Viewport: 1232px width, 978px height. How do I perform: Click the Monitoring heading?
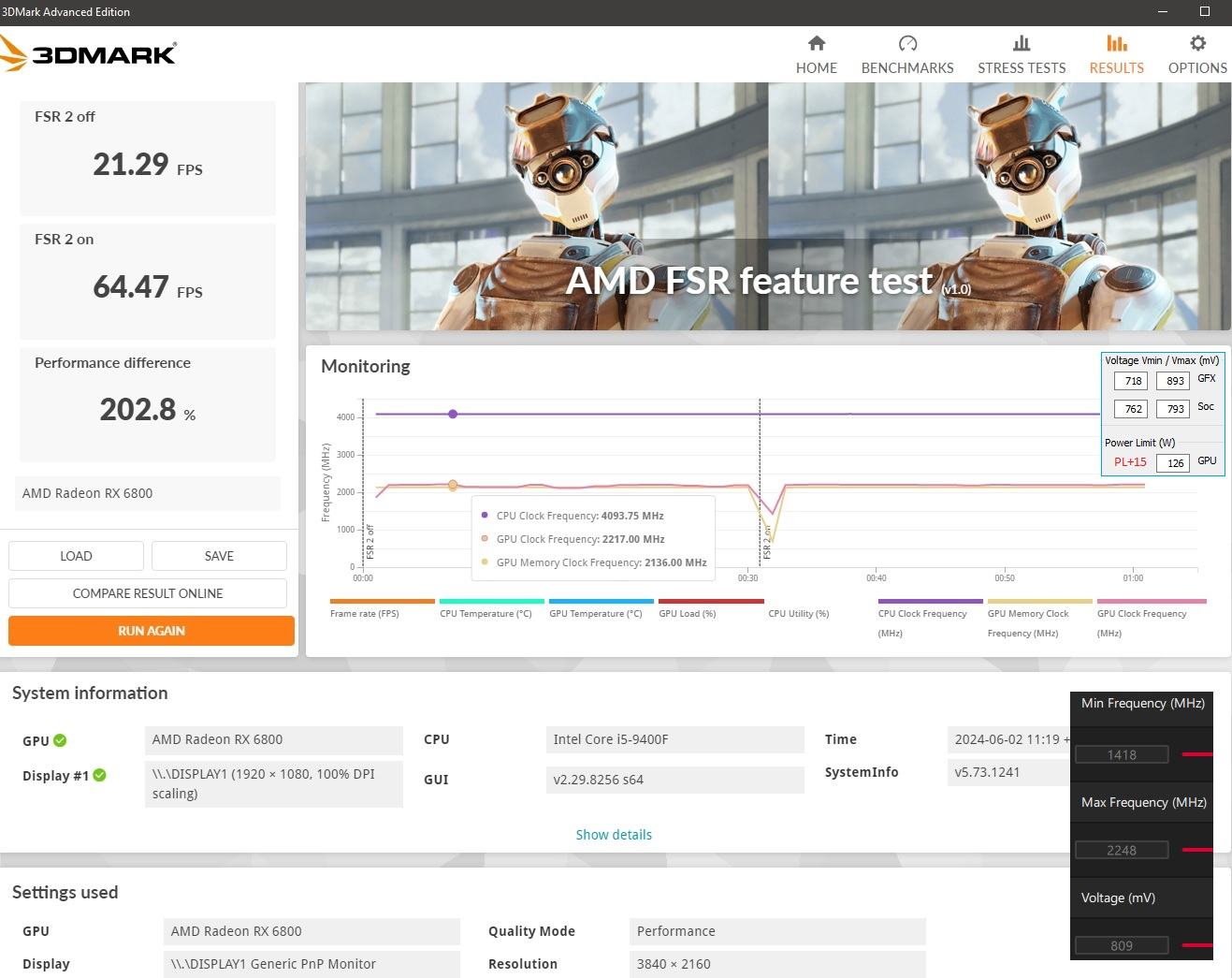coord(366,366)
